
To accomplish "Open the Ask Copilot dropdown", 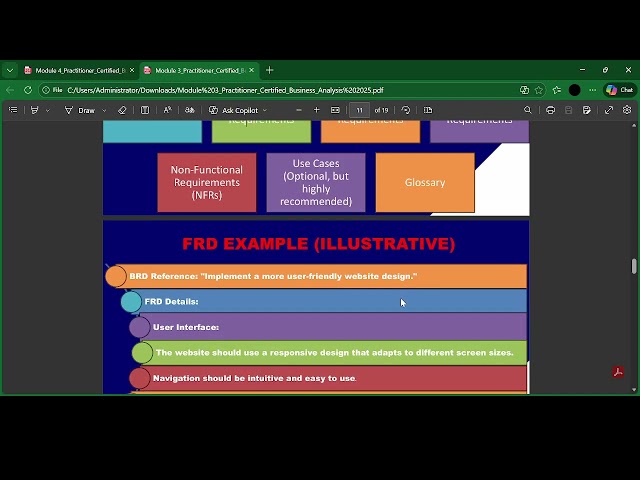I will 239,110.
